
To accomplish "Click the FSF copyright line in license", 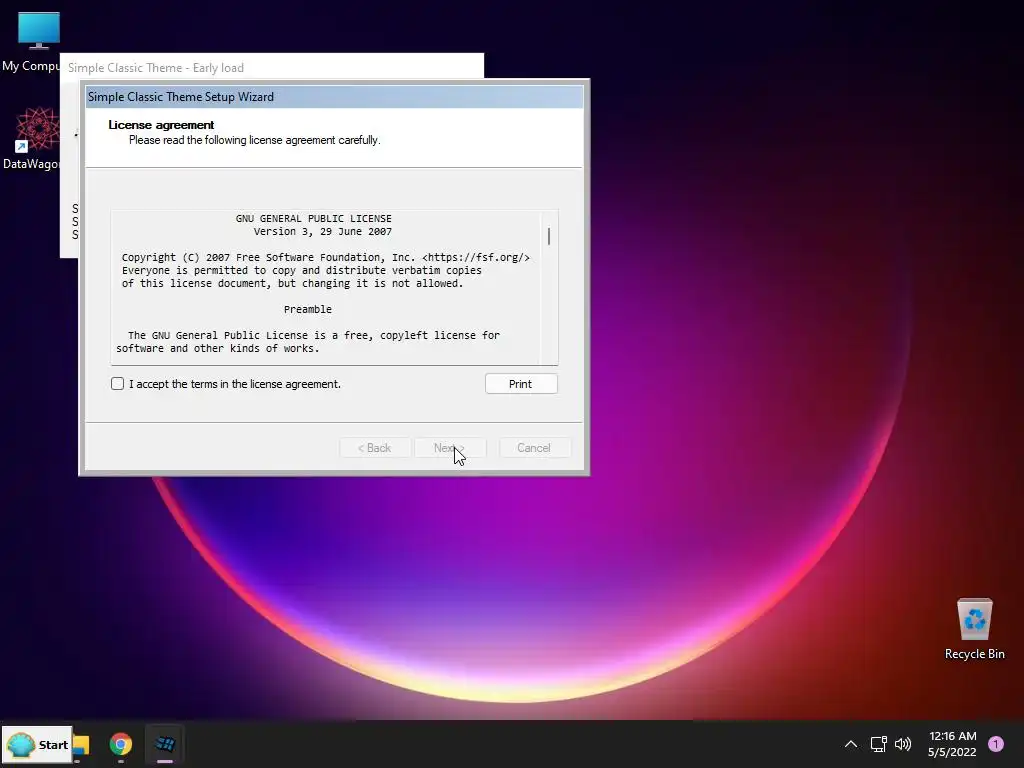I will [x=326, y=257].
